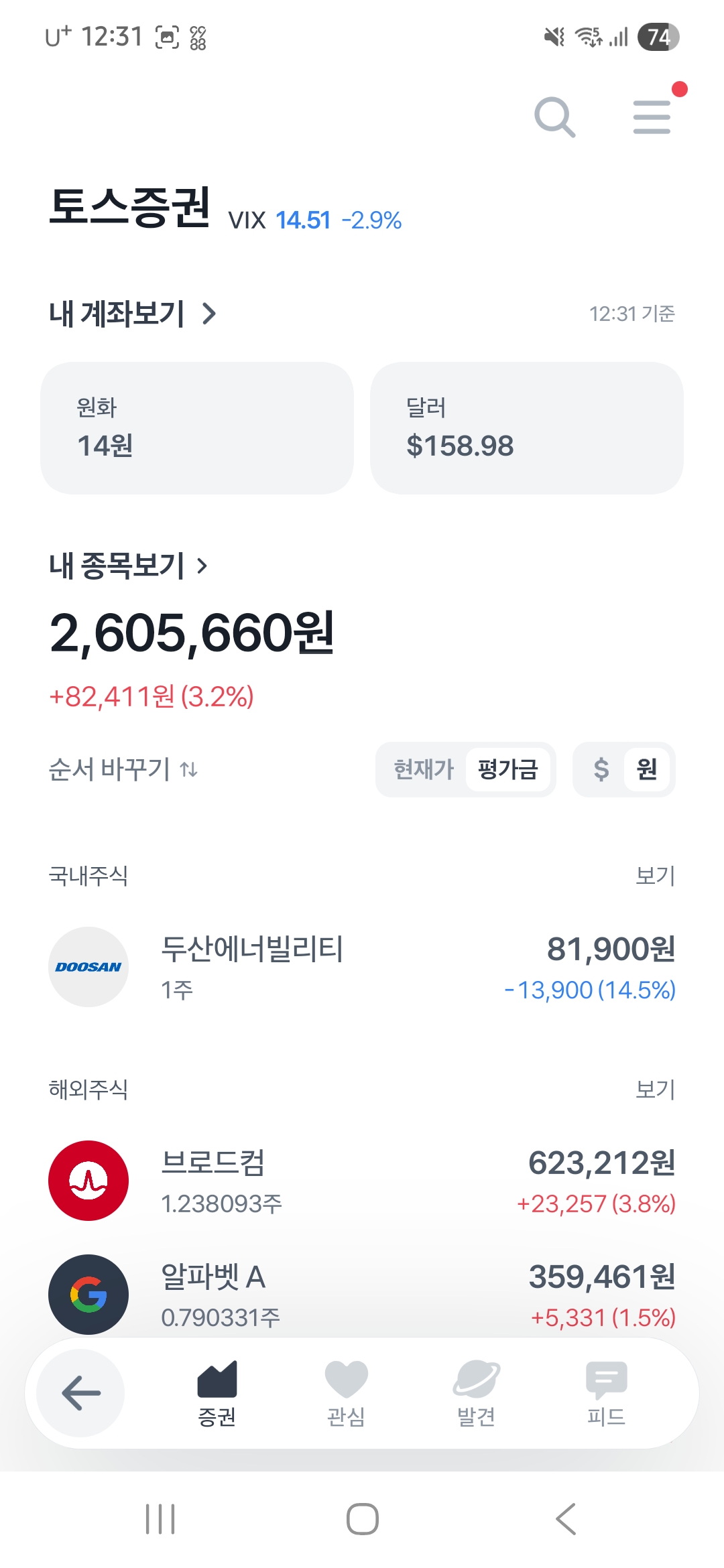Open the 달러 balance card
This screenshot has height=1568, width=724.
click(x=526, y=428)
